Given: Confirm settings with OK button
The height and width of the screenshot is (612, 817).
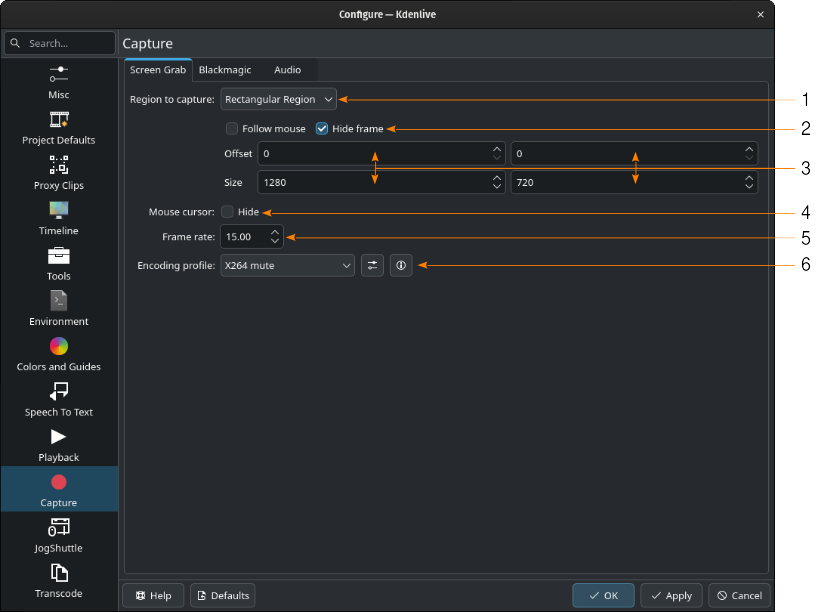Looking at the screenshot, I should pyautogui.click(x=603, y=595).
